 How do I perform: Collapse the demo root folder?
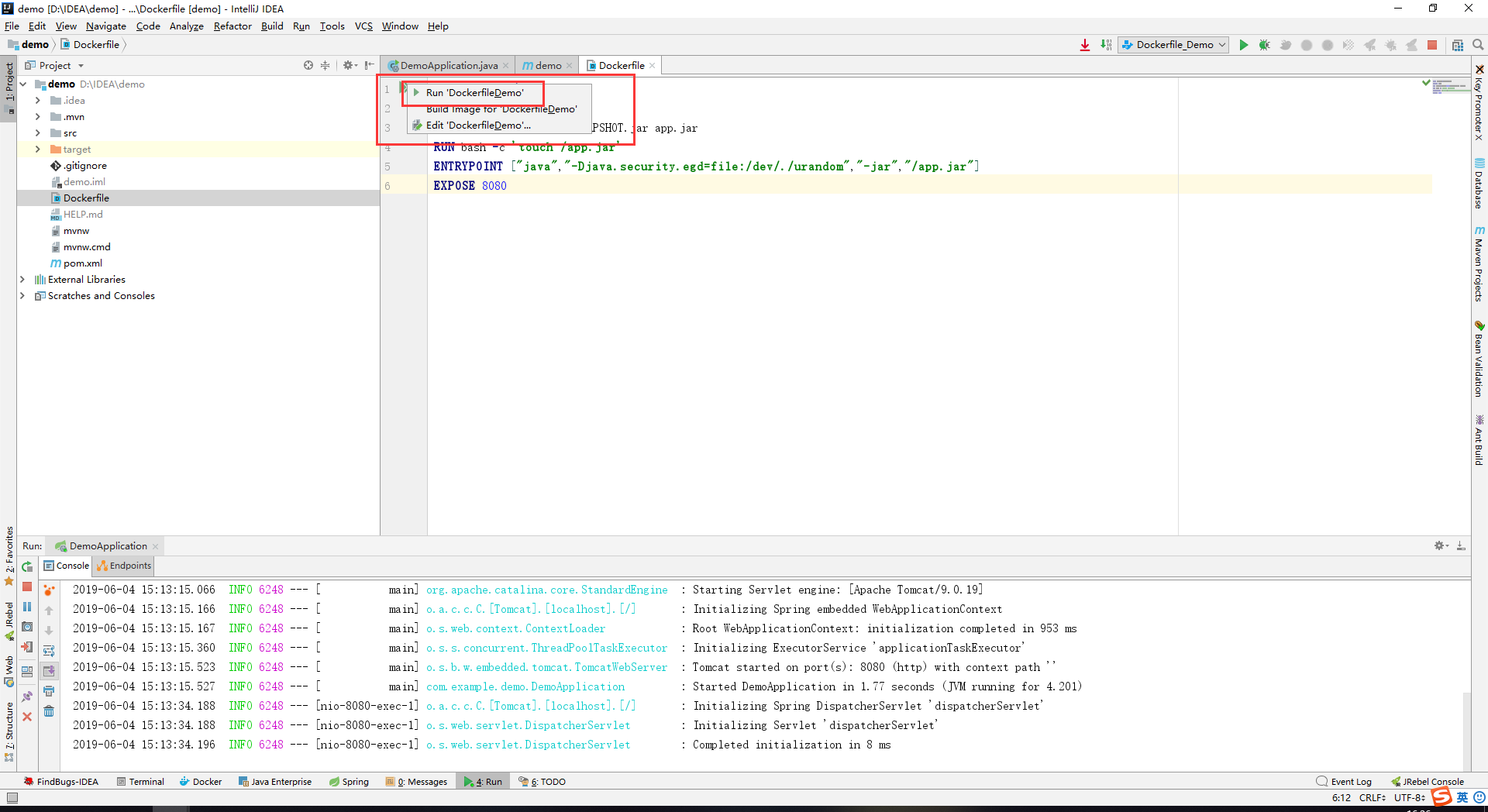pyautogui.click(x=23, y=84)
